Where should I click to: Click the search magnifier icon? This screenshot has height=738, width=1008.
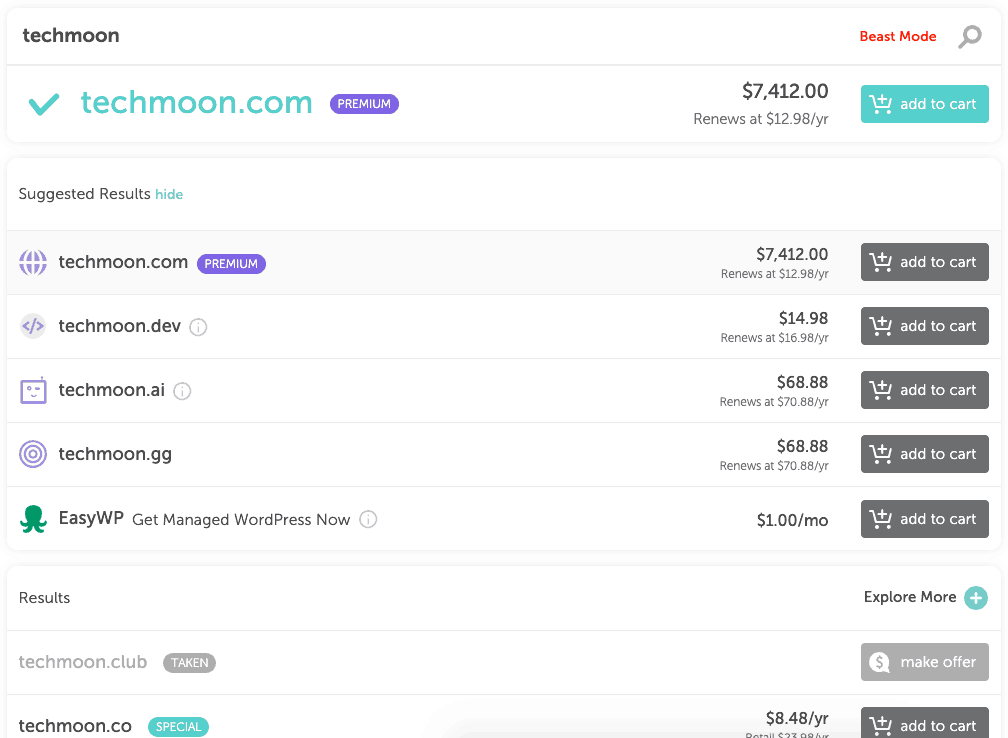(969, 37)
